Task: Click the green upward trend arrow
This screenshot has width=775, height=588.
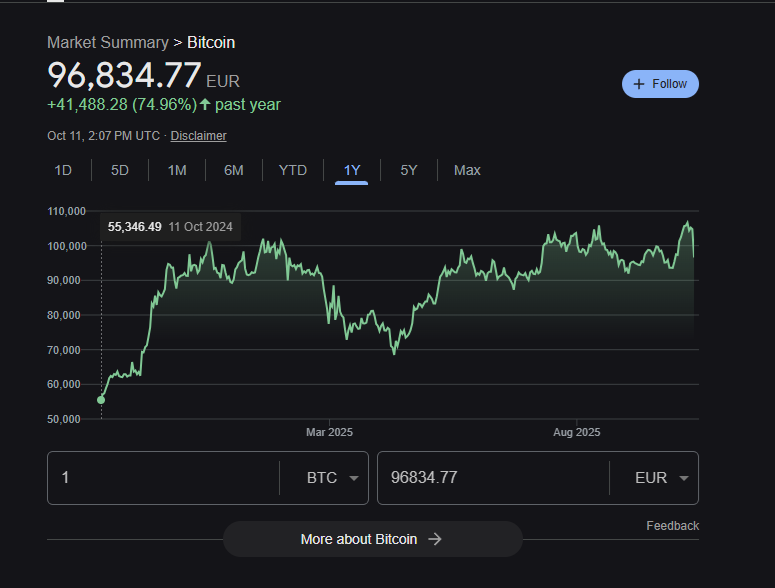Action: [205, 104]
